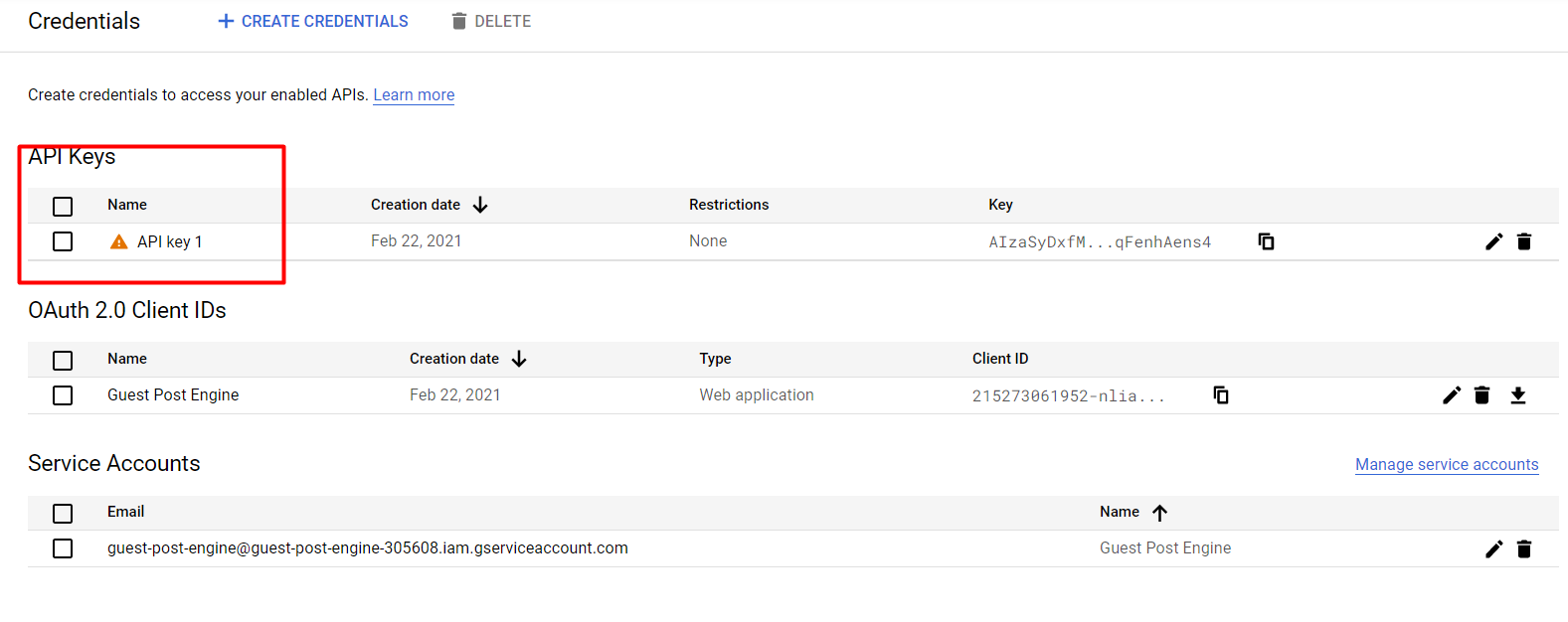The image size is (1568, 622).
Task: Select the API key 1 checkbox
Action: 63,241
